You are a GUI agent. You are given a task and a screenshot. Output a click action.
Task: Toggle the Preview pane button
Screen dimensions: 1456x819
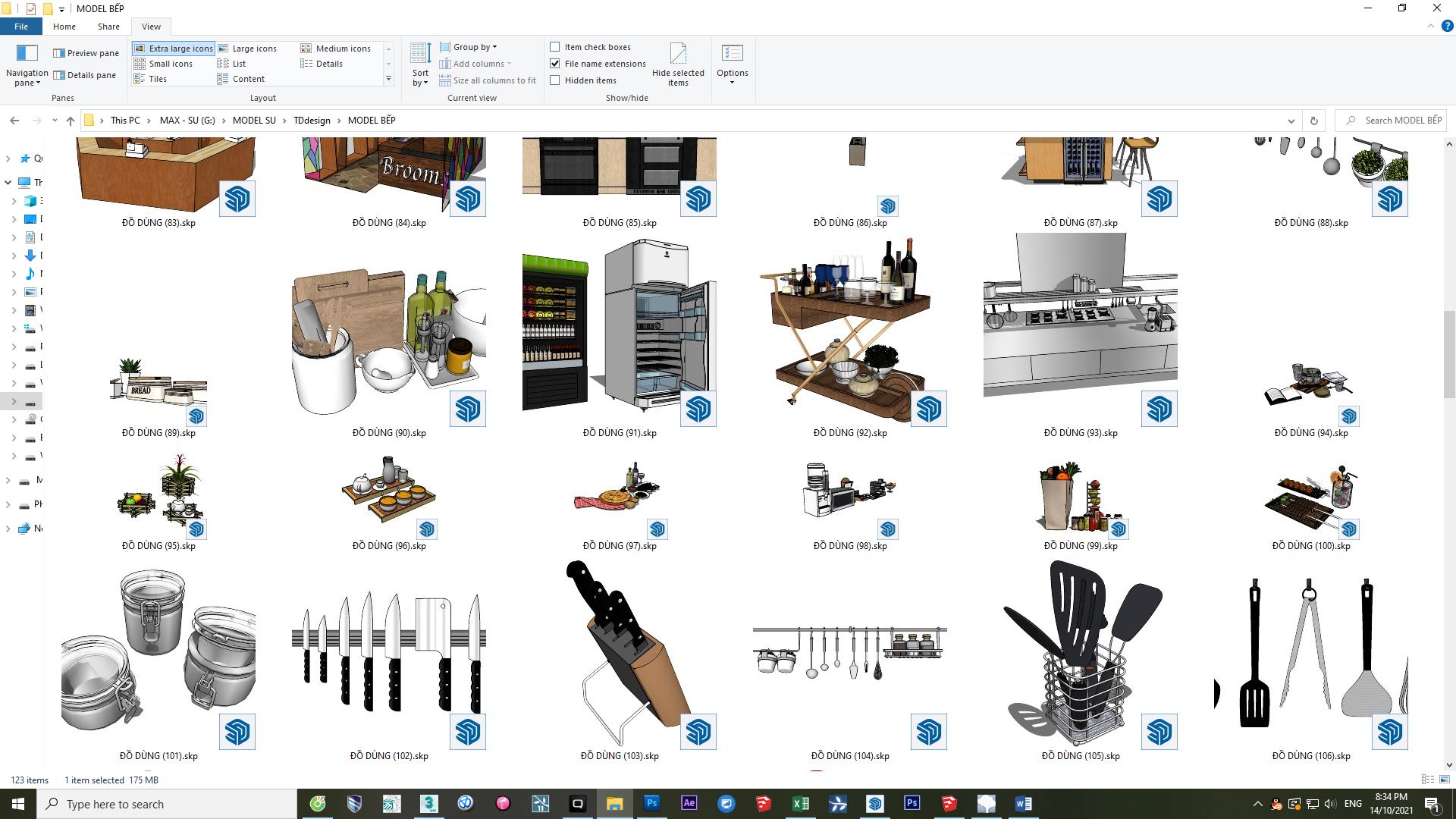coord(86,53)
